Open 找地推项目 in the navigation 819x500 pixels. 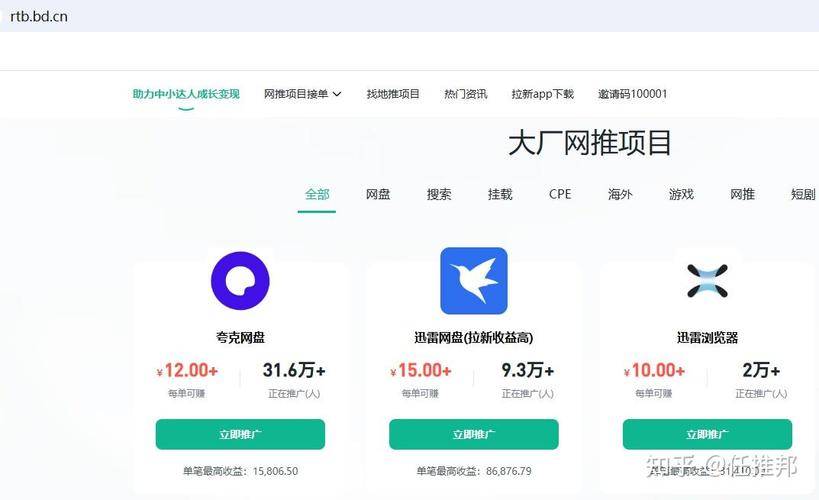coord(393,94)
